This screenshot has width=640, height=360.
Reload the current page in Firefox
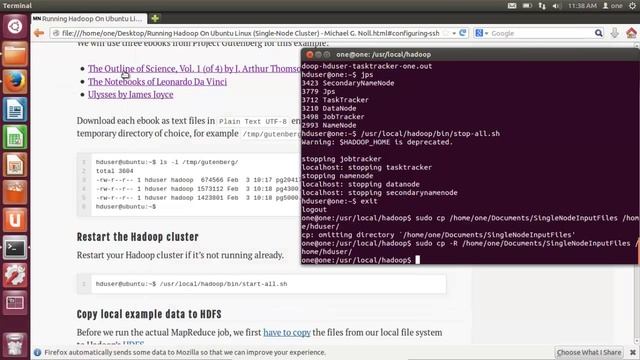tap(462, 33)
